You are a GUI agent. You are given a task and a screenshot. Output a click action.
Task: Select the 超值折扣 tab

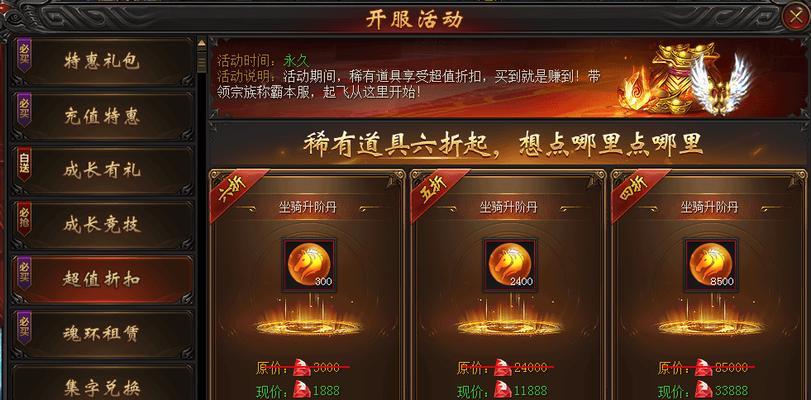point(102,279)
